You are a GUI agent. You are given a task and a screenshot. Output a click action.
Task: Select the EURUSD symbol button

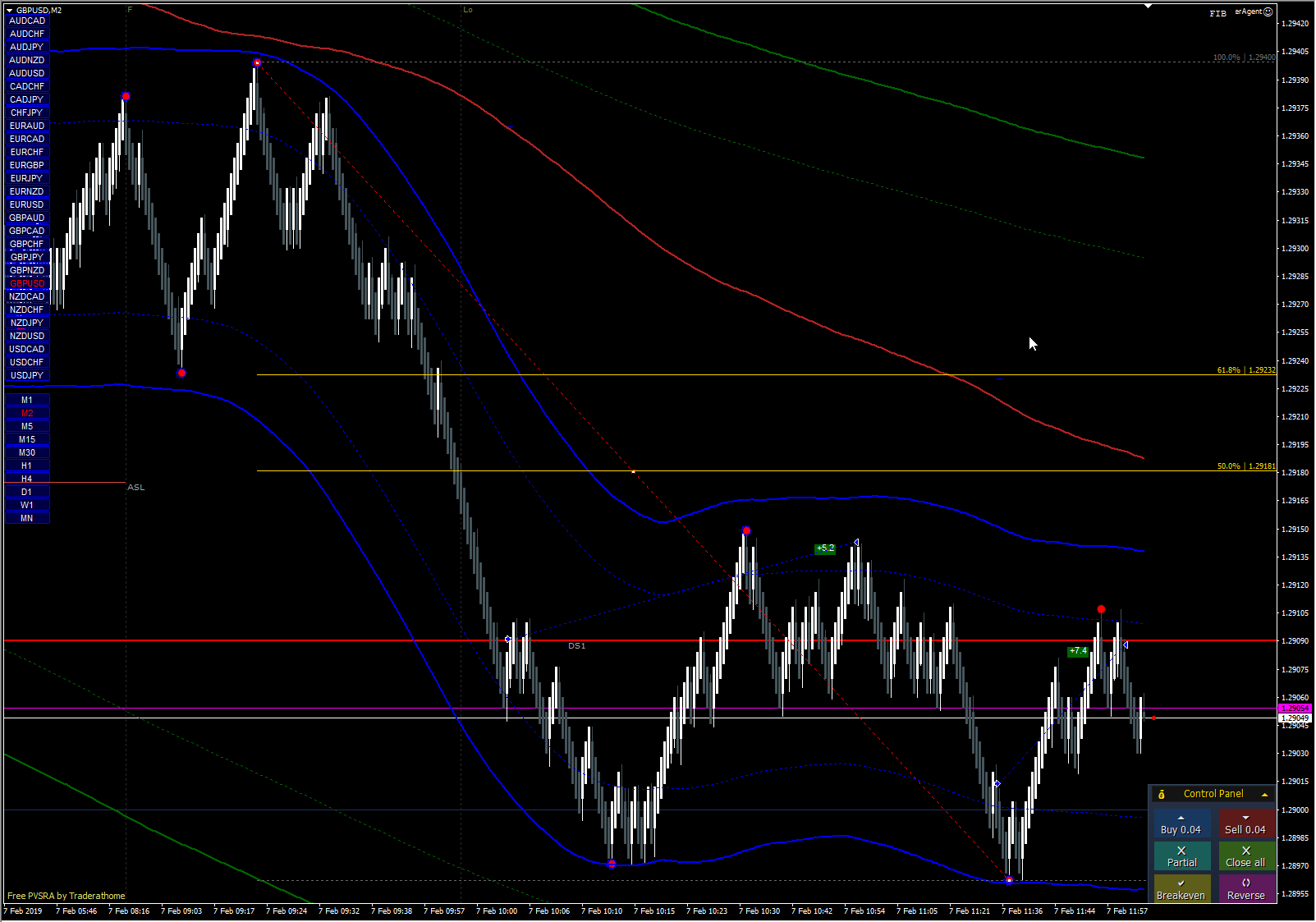click(27, 204)
